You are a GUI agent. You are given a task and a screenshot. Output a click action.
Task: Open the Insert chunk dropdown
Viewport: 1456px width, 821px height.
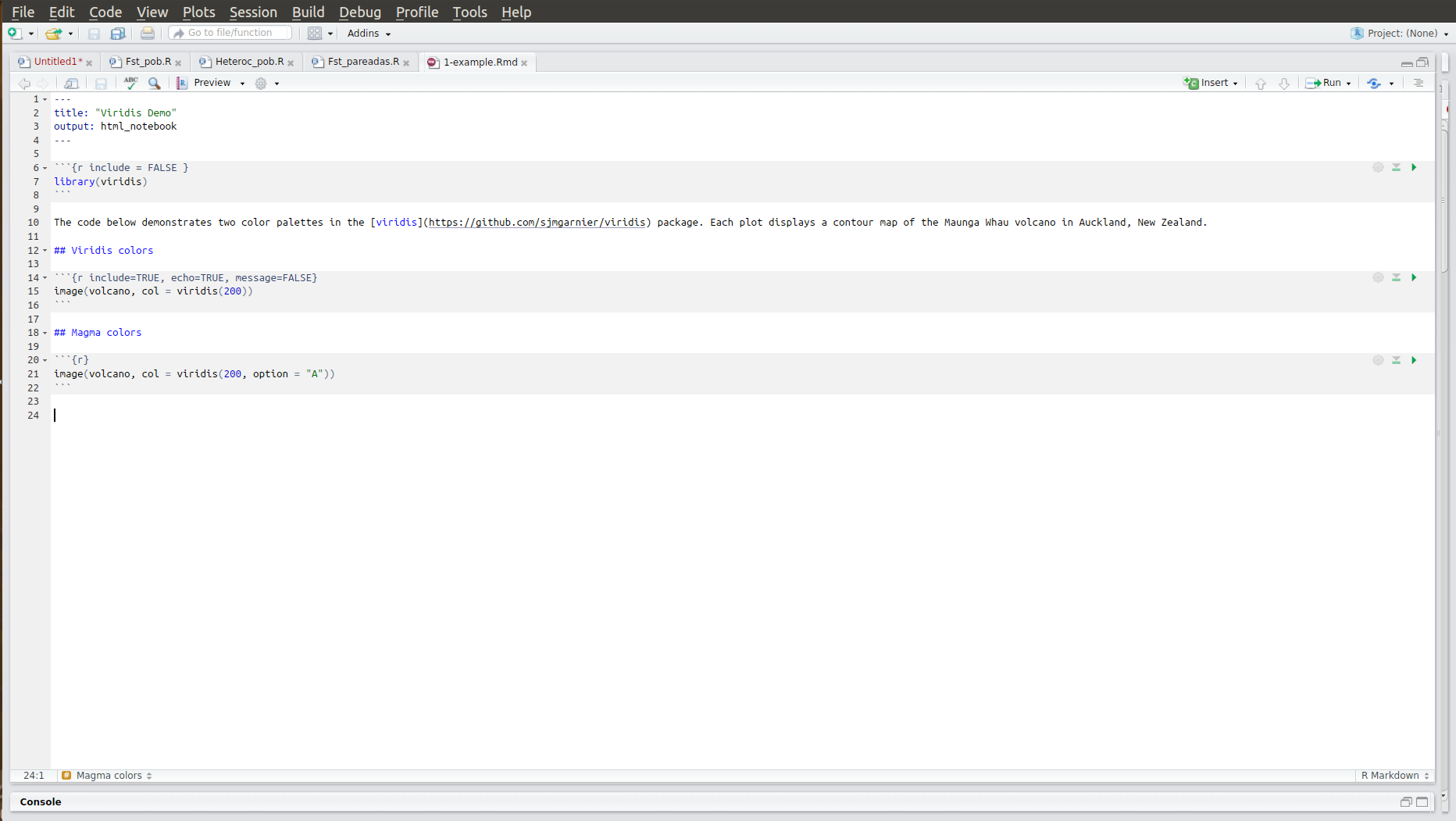pos(1235,84)
